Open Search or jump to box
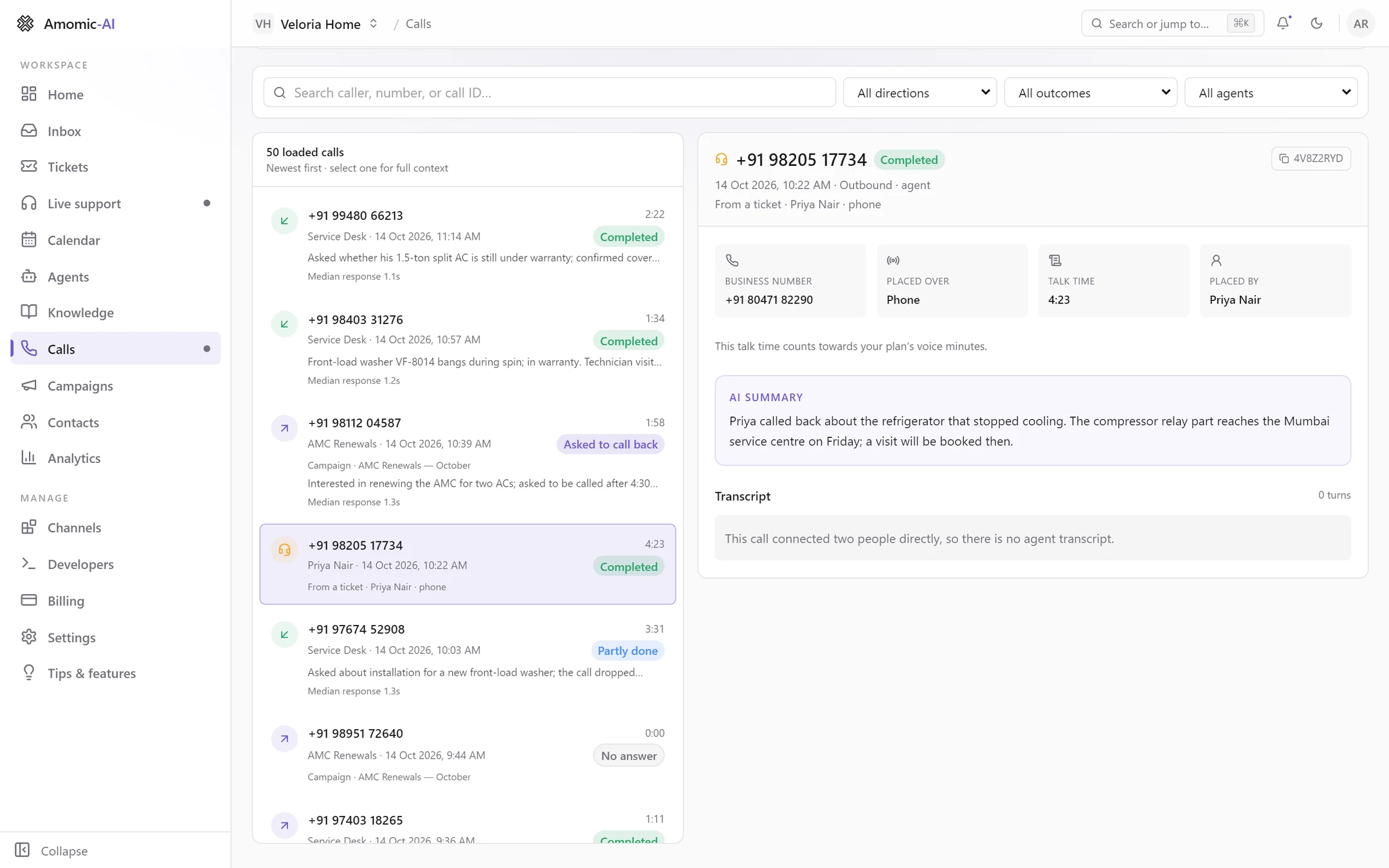The width and height of the screenshot is (1389, 868). [x=1172, y=23]
